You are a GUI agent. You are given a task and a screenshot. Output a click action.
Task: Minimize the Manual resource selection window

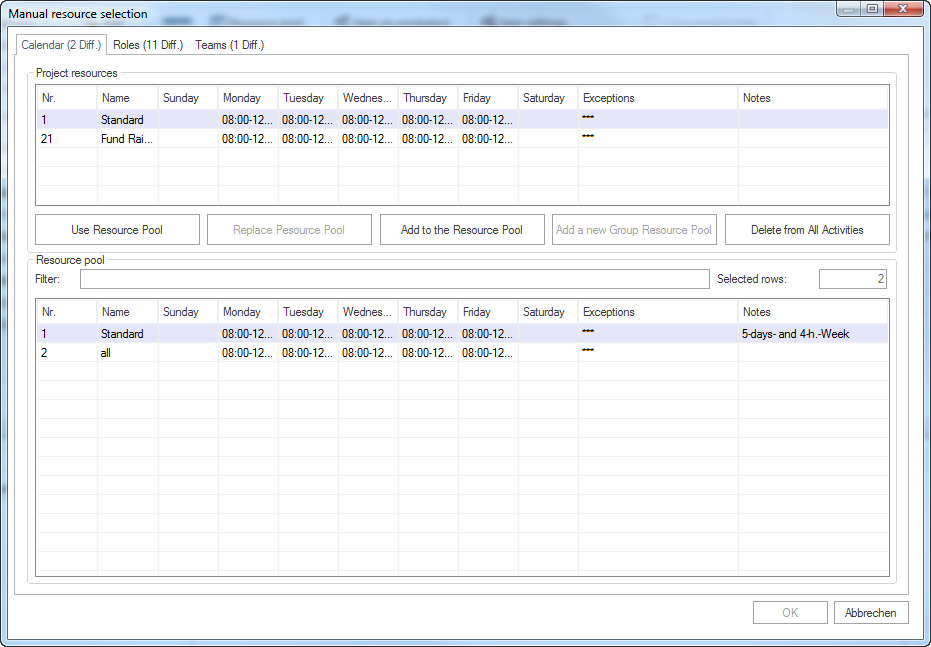tap(848, 9)
